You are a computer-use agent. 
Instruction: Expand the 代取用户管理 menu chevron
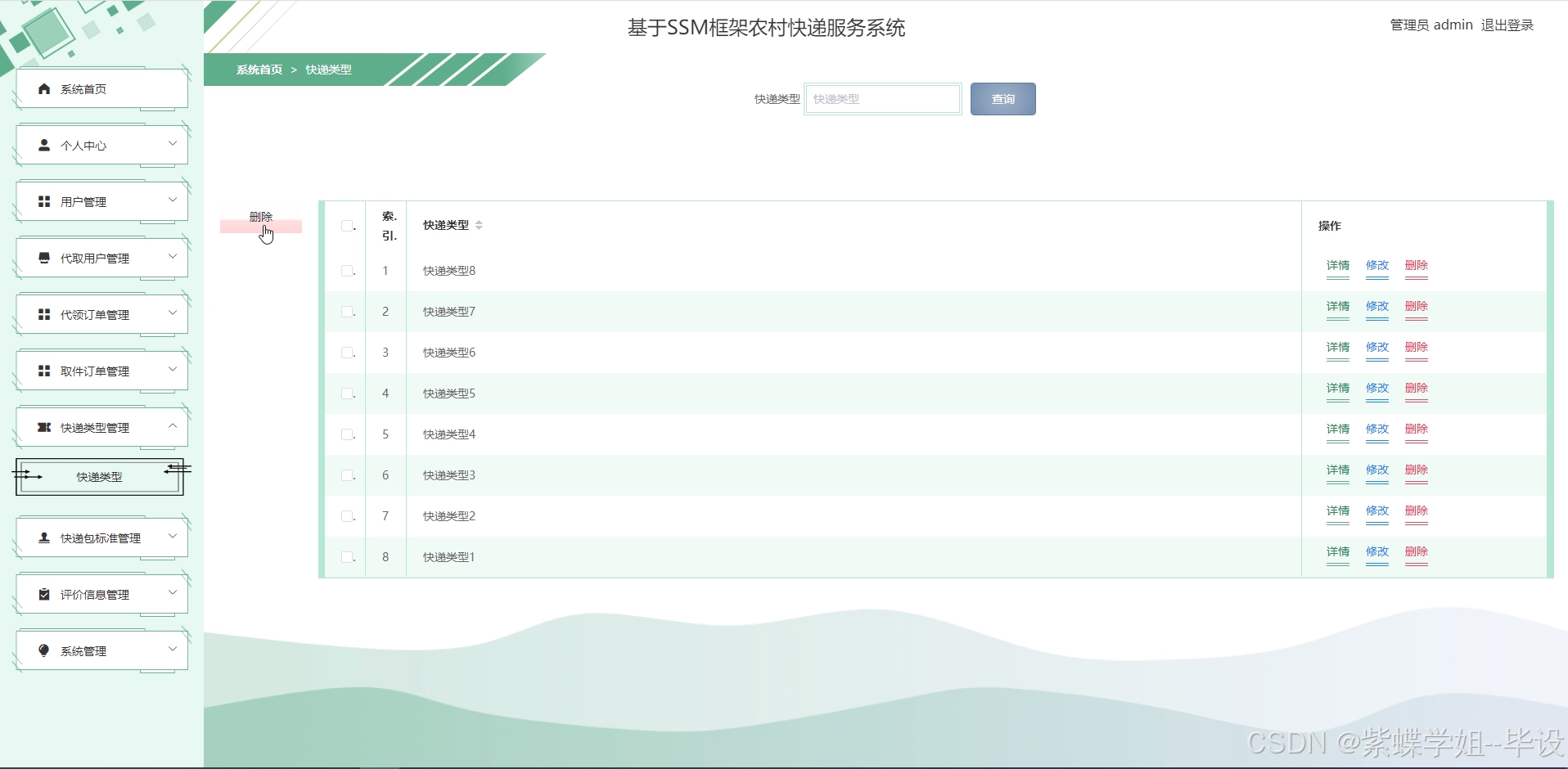click(x=173, y=256)
